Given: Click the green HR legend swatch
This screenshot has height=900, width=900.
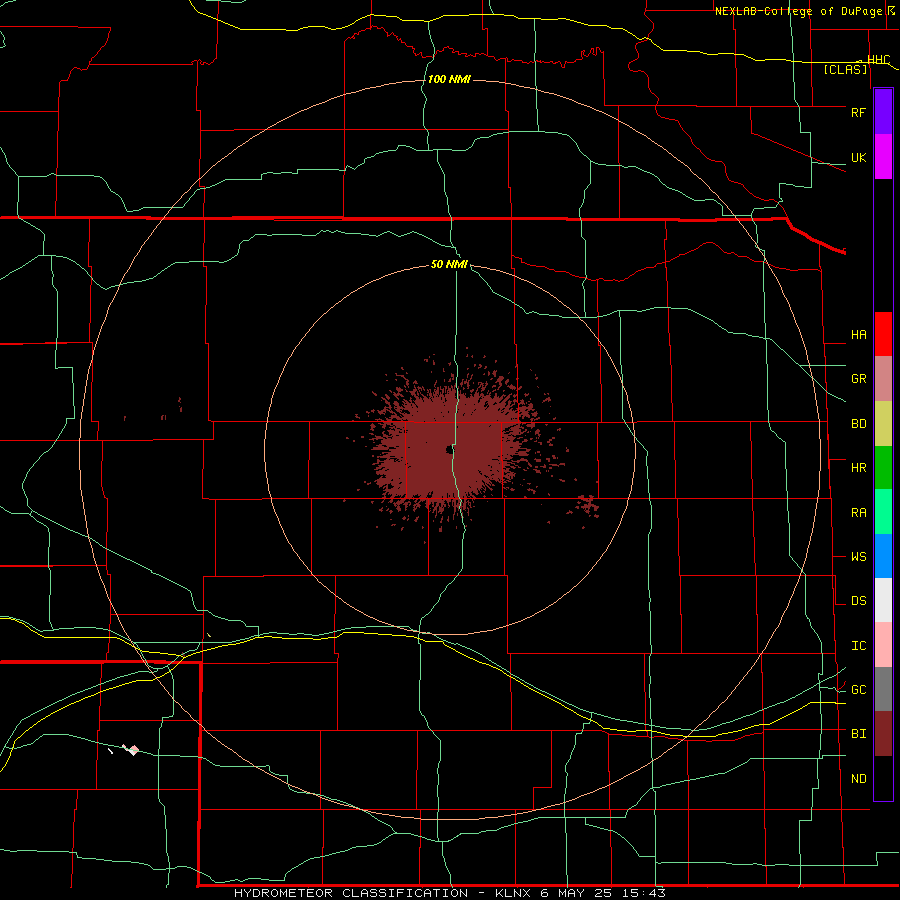Looking at the screenshot, I should 883,468.
